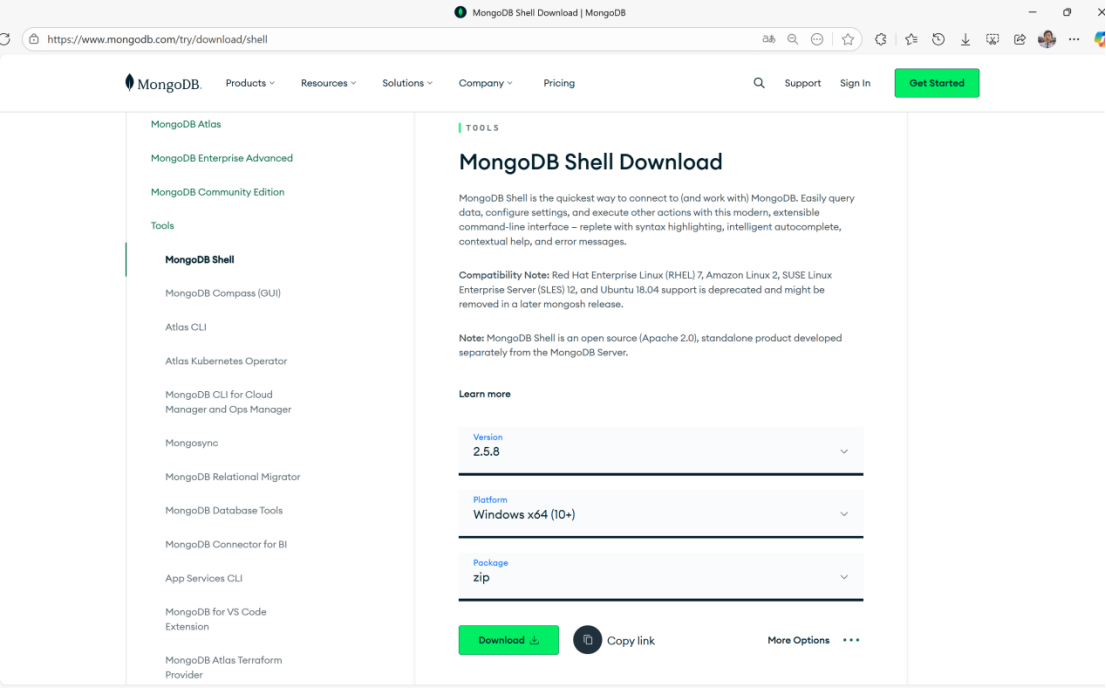1106x688 pixels.
Task: Click the translate page icon
Action: pyautogui.click(x=769, y=40)
